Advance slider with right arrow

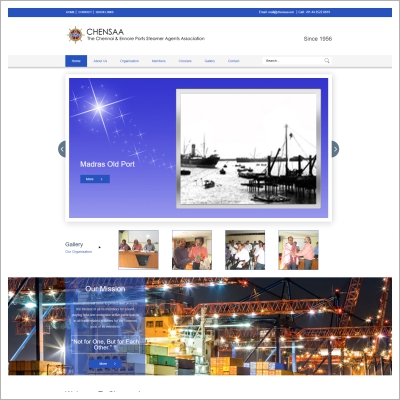[x=335, y=149]
